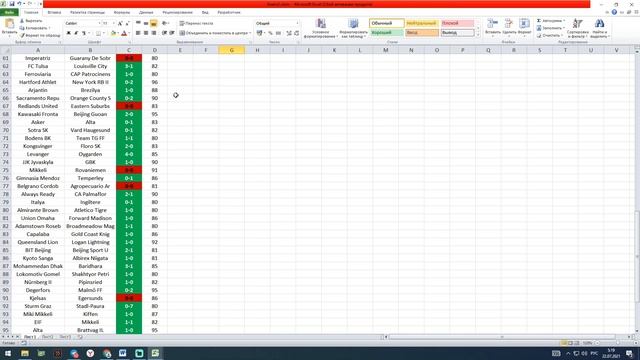This screenshot has width=640, height=360.
Task: Align text left
Action: click(x=138, y=33)
